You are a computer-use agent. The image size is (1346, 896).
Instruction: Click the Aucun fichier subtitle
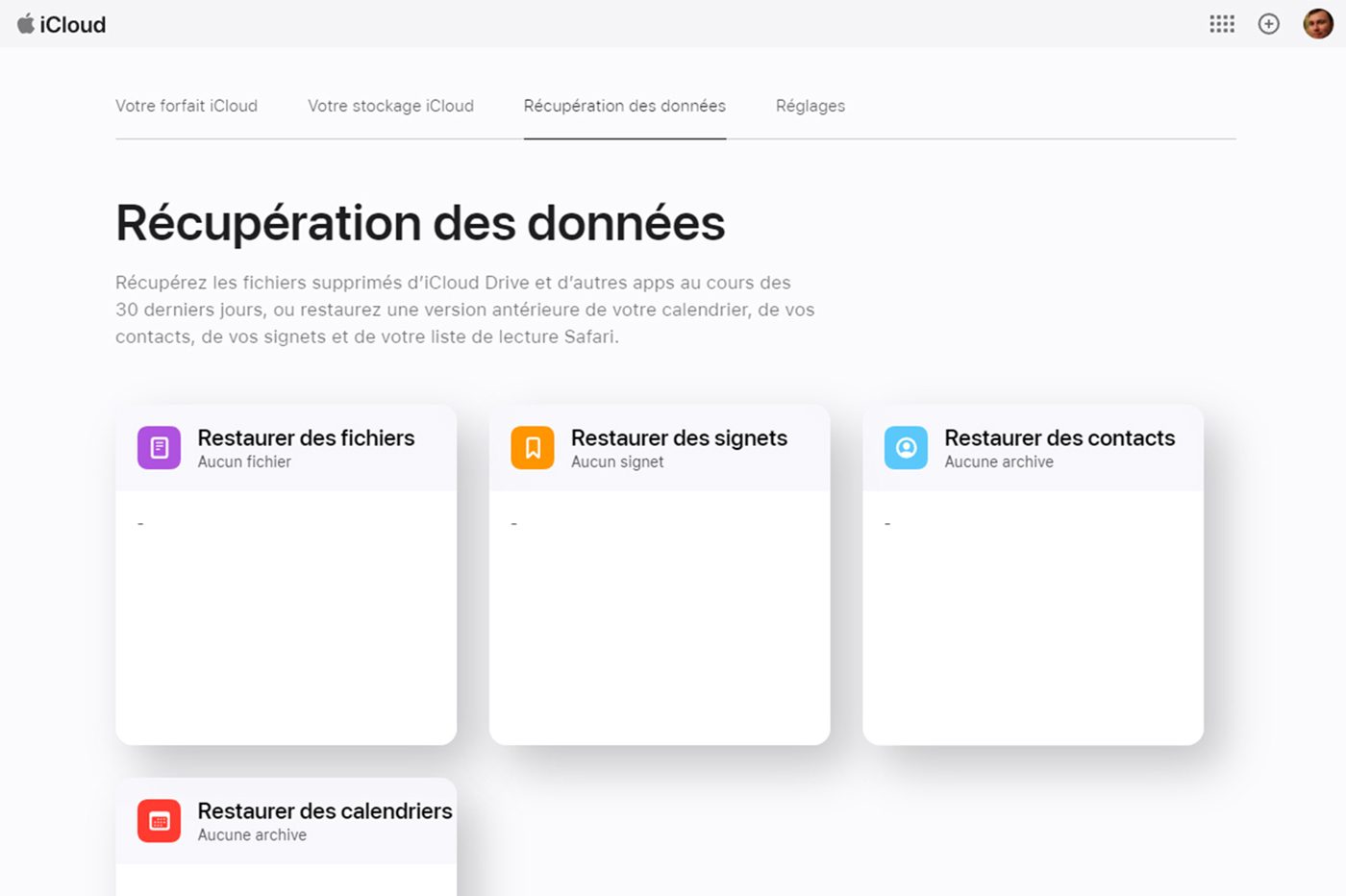coord(244,461)
